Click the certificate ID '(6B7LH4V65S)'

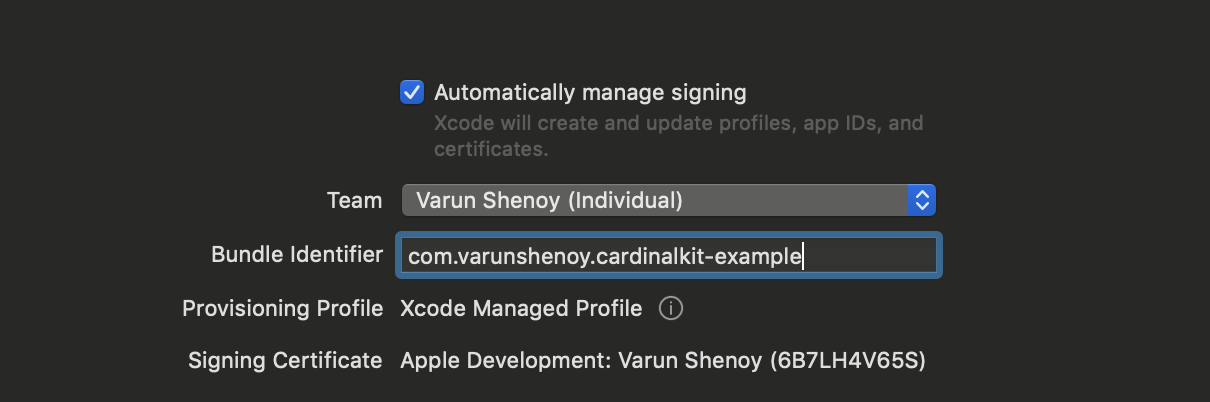click(848, 360)
